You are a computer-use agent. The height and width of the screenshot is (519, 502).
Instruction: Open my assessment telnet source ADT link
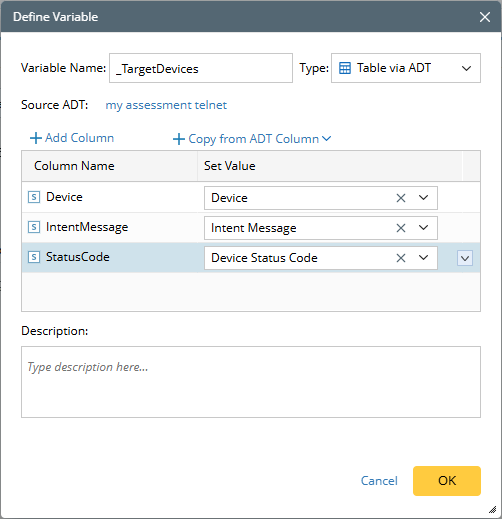(166, 105)
